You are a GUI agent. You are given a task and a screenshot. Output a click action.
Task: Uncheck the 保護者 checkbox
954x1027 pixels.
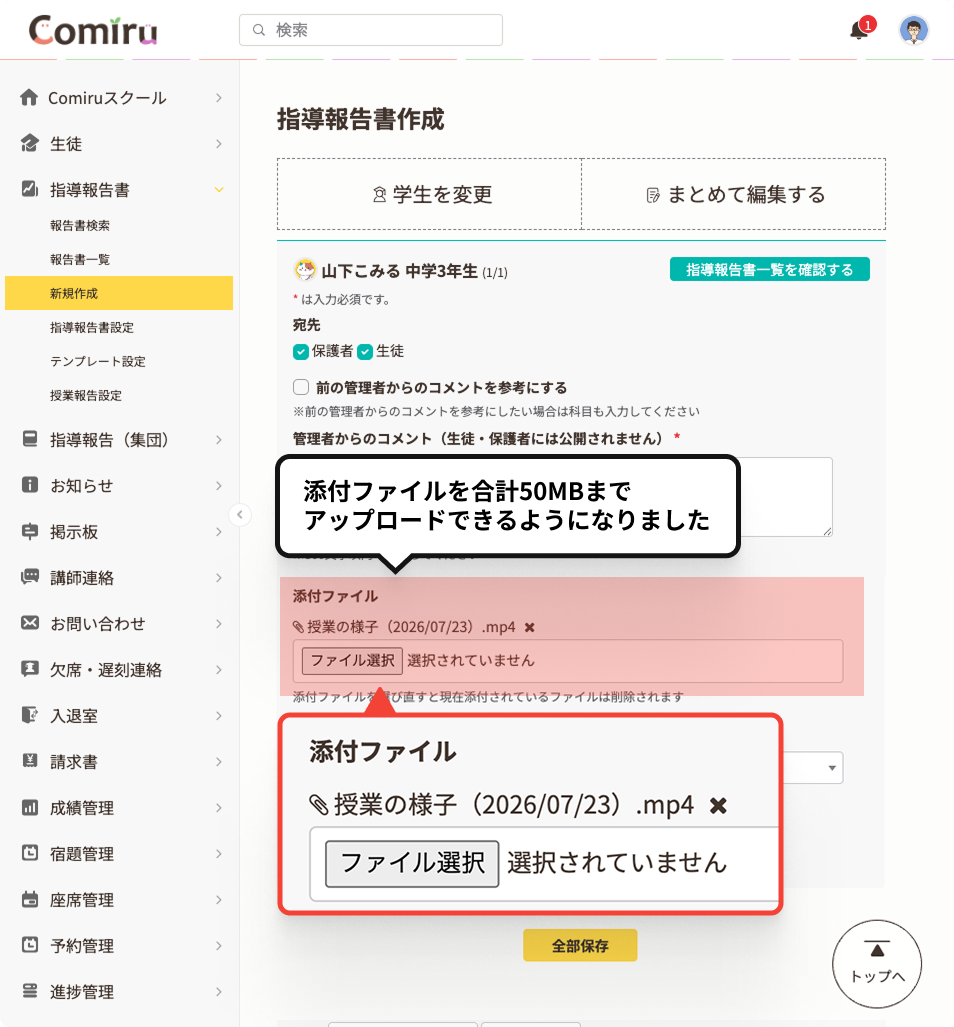point(301,352)
